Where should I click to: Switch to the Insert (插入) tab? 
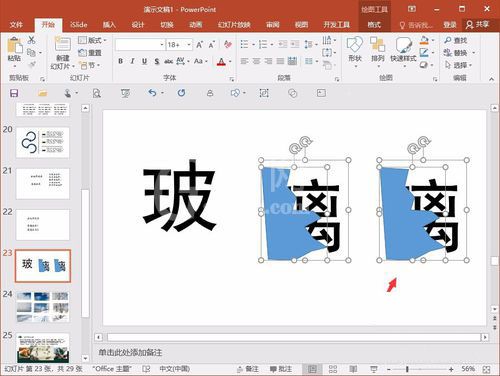109,25
